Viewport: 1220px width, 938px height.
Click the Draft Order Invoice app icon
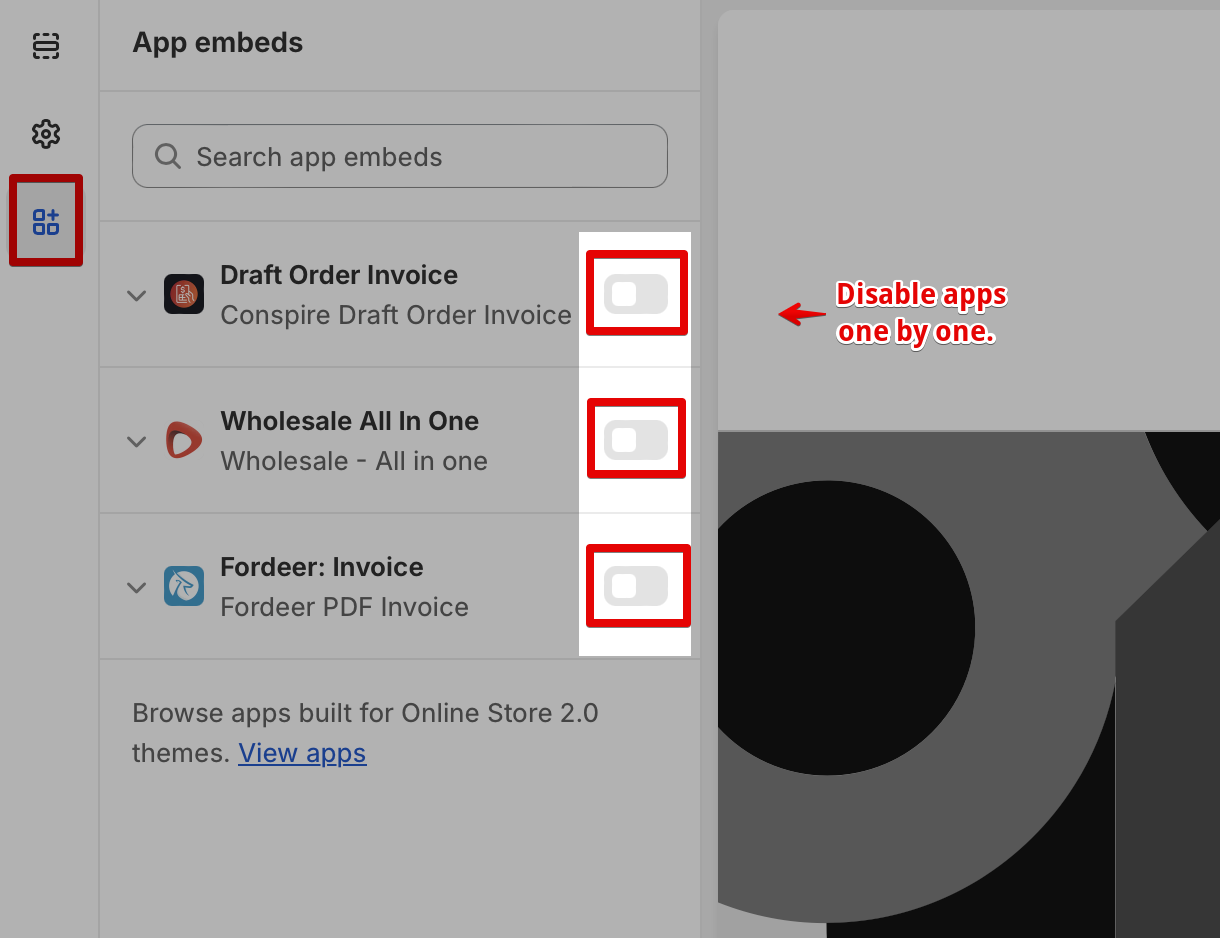(x=184, y=294)
